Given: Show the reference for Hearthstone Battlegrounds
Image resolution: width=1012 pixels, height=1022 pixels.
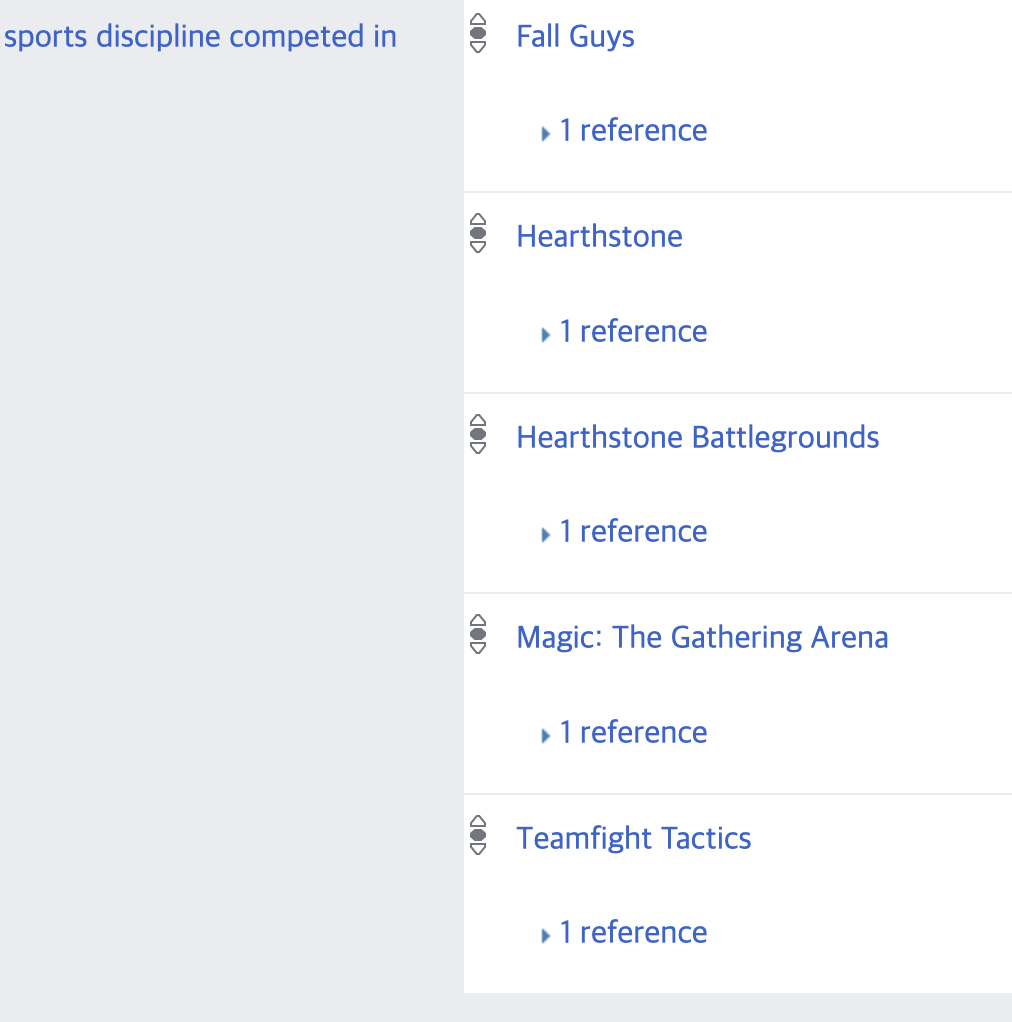Looking at the screenshot, I should [x=632, y=532].
